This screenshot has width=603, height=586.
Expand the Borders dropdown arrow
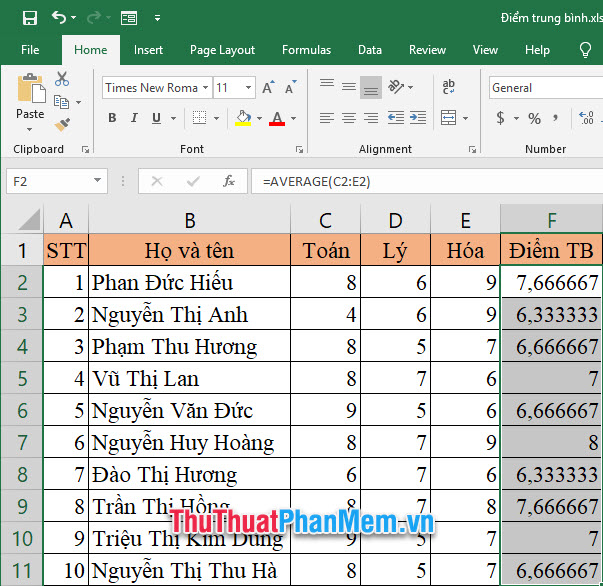[217, 118]
